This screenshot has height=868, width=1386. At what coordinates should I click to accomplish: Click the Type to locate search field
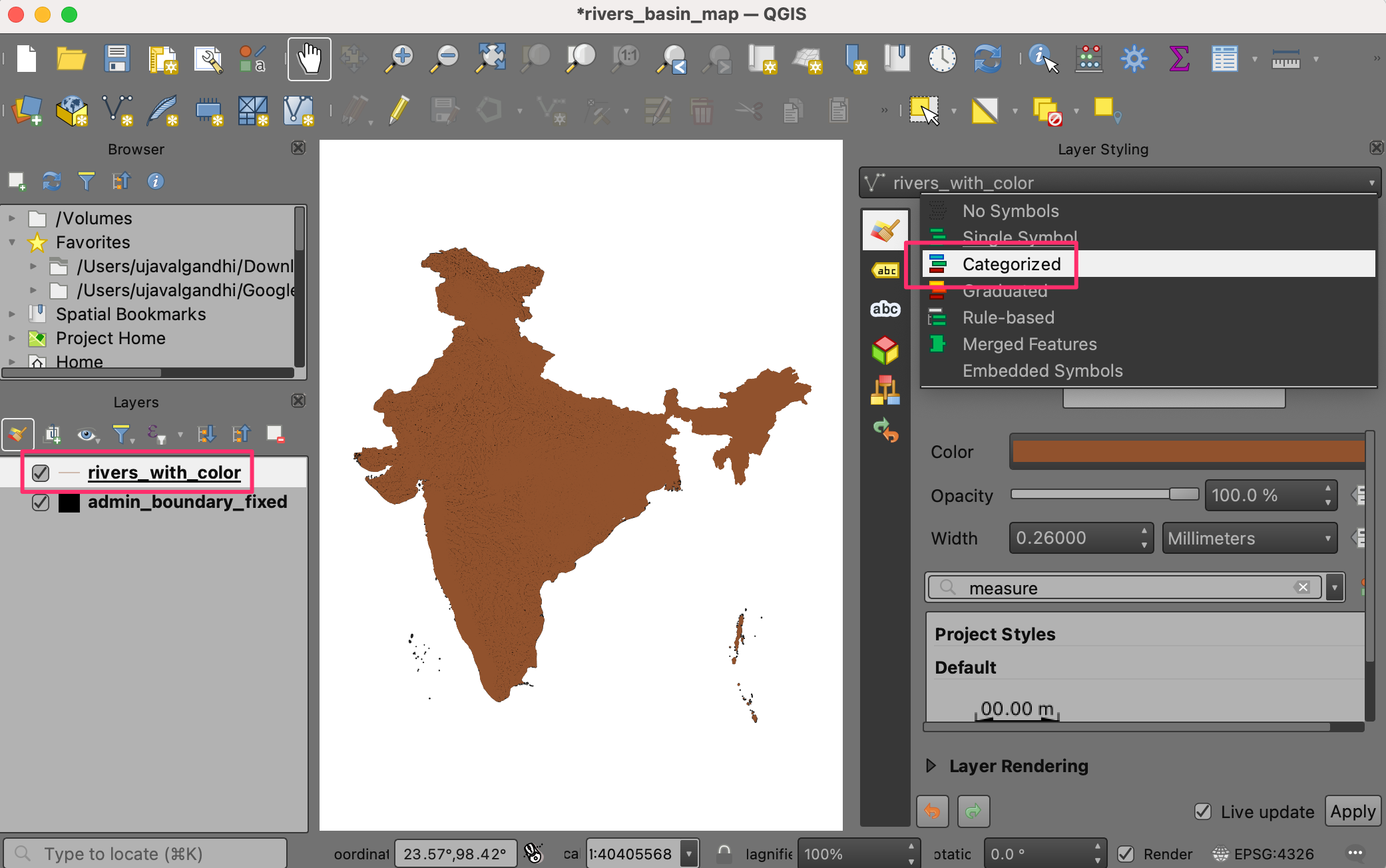pyautogui.click(x=146, y=853)
